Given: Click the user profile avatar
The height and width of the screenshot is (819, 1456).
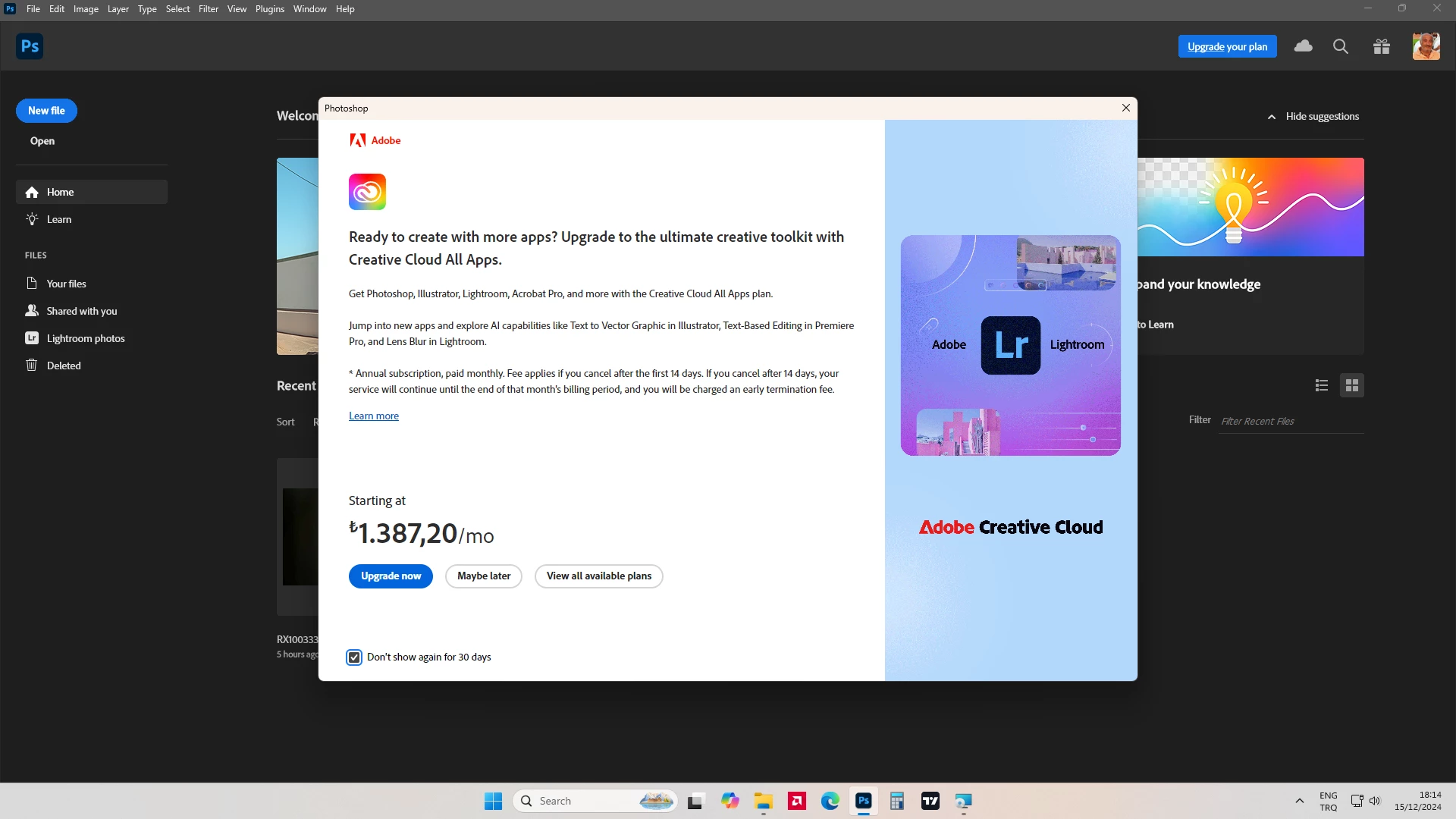Looking at the screenshot, I should [1426, 46].
